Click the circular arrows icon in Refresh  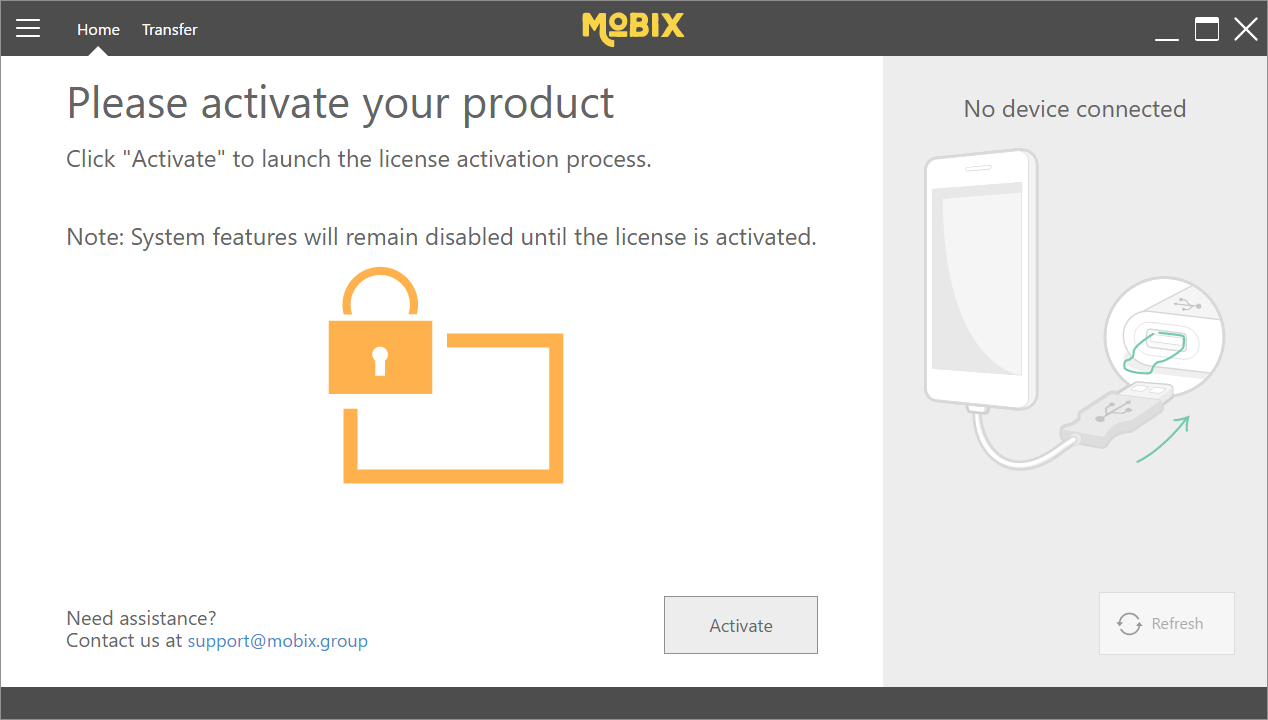(x=1130, y=624)
